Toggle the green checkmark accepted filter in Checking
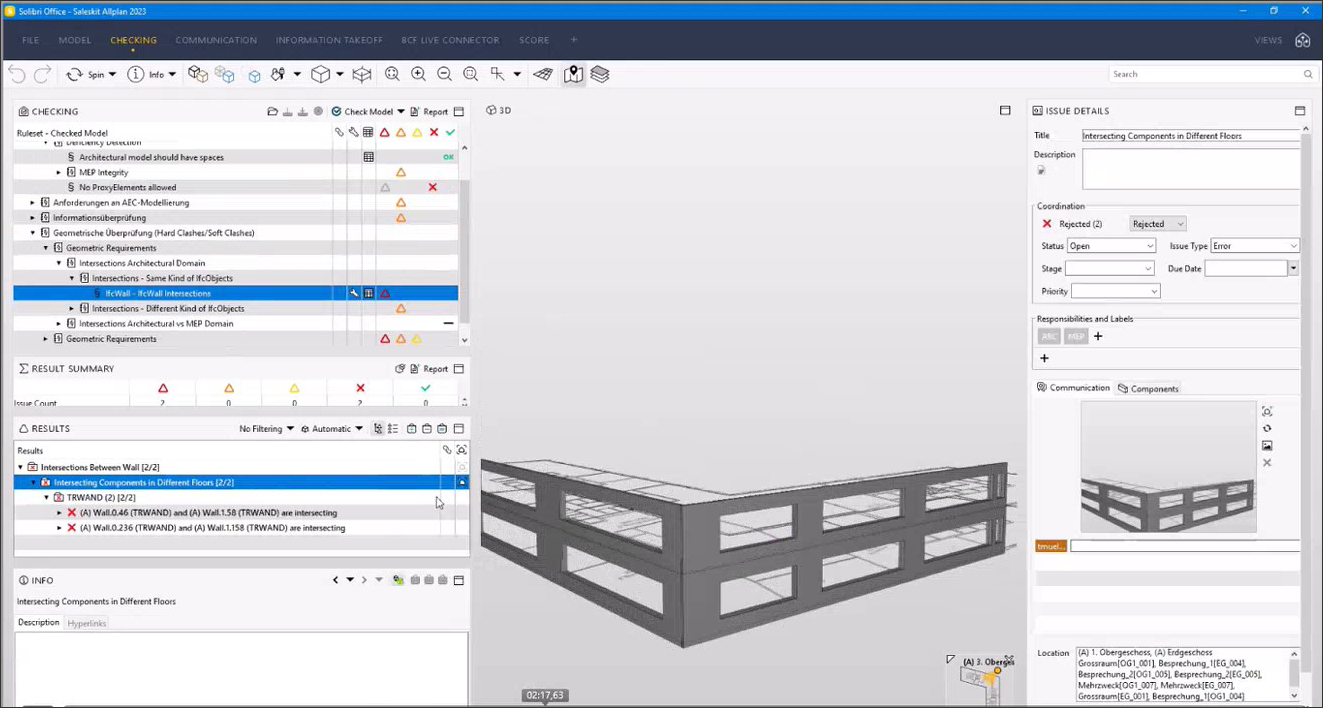 pyautogui.click(x=451, y=133)
